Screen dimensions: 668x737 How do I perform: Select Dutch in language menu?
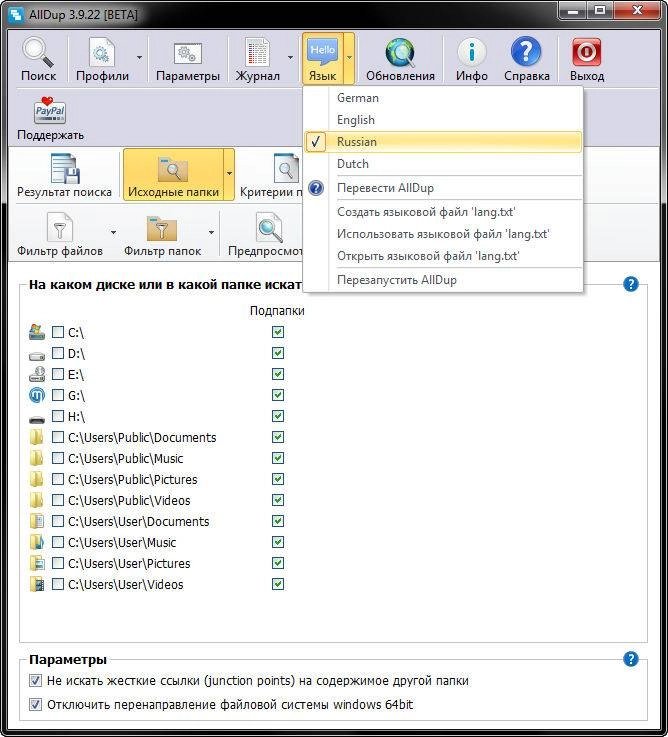click(443, 164)
